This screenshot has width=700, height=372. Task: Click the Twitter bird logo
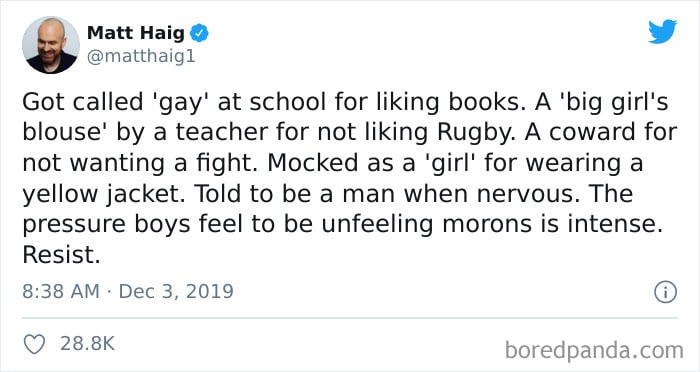click(662, 32)
